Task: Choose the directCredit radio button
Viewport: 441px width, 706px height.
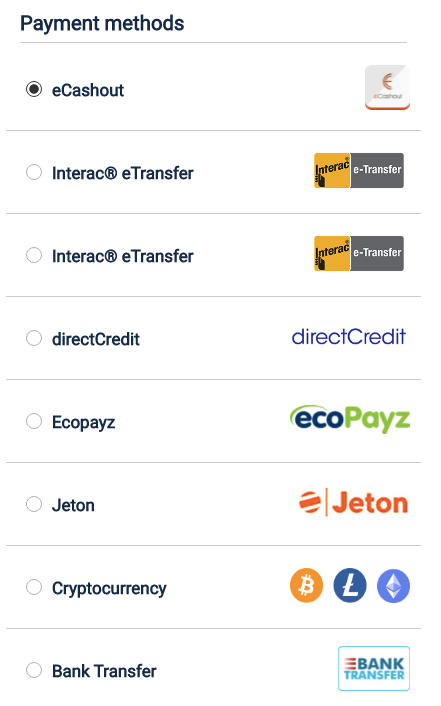Action: click(34, 338)
